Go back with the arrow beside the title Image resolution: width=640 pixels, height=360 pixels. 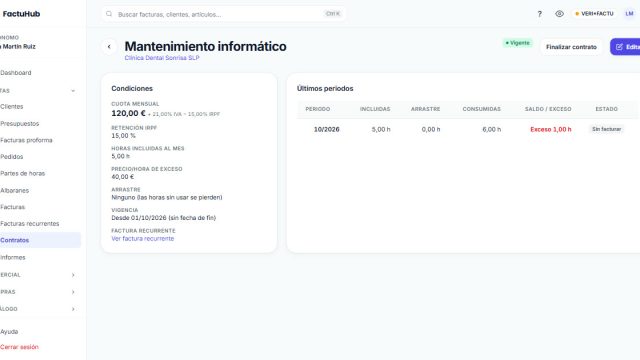coord(109,47)
